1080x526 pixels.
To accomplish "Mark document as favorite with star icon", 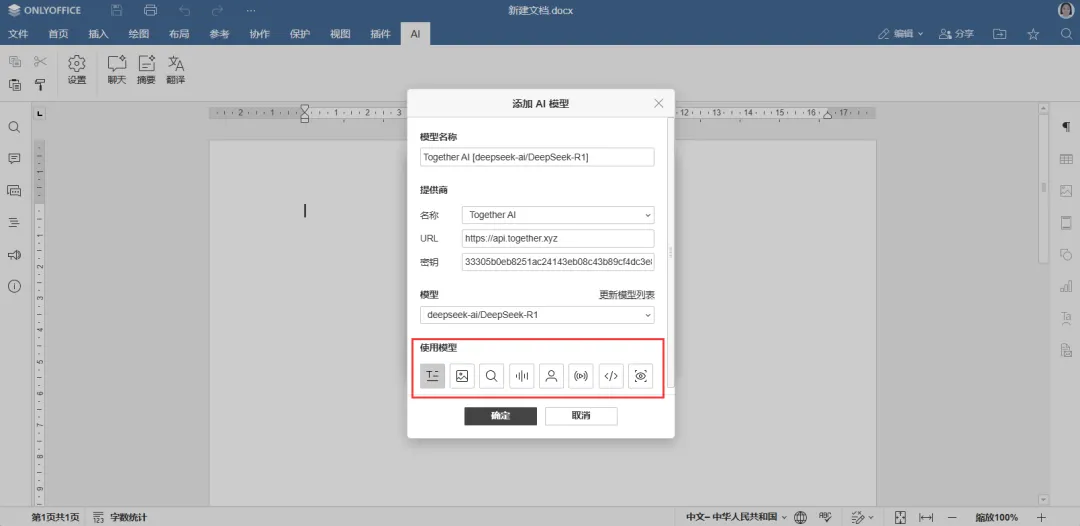I will 1033,34.
